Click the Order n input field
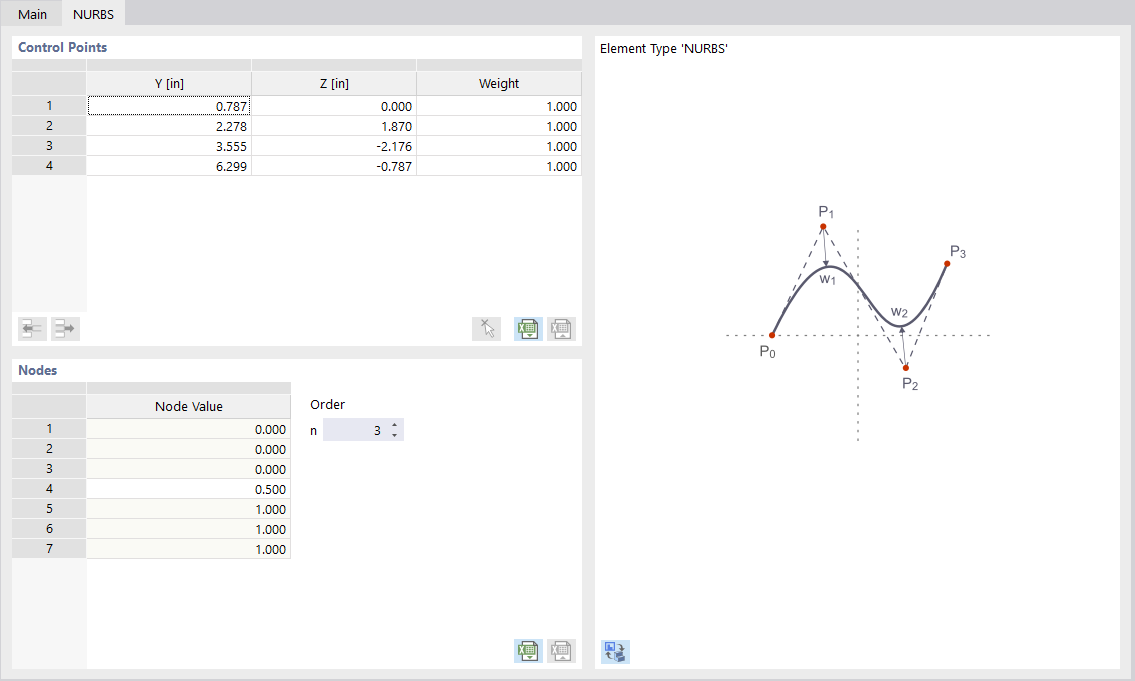1135x681 pixels. (360, 429)
